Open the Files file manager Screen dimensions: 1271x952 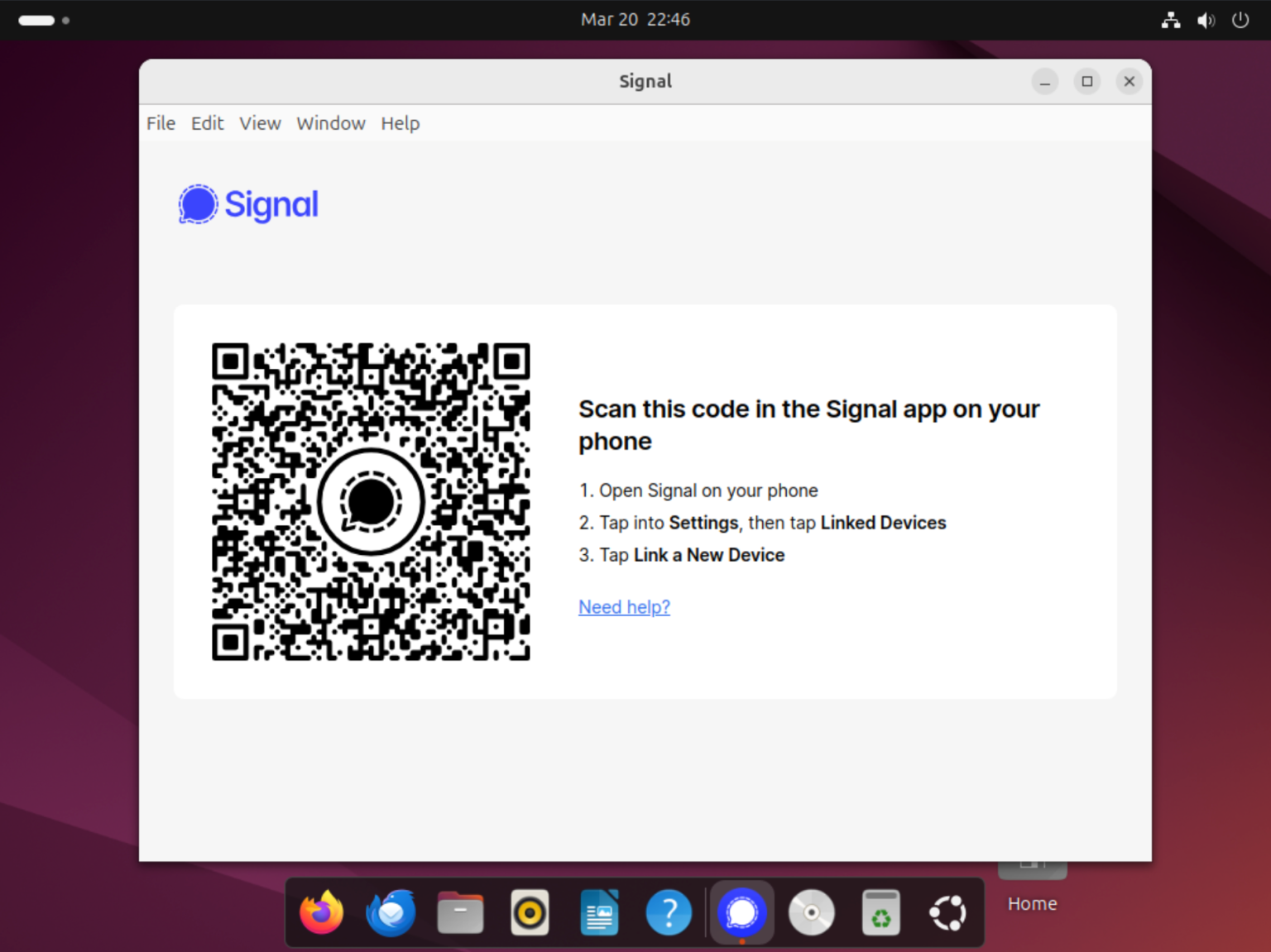click(460, 912)
